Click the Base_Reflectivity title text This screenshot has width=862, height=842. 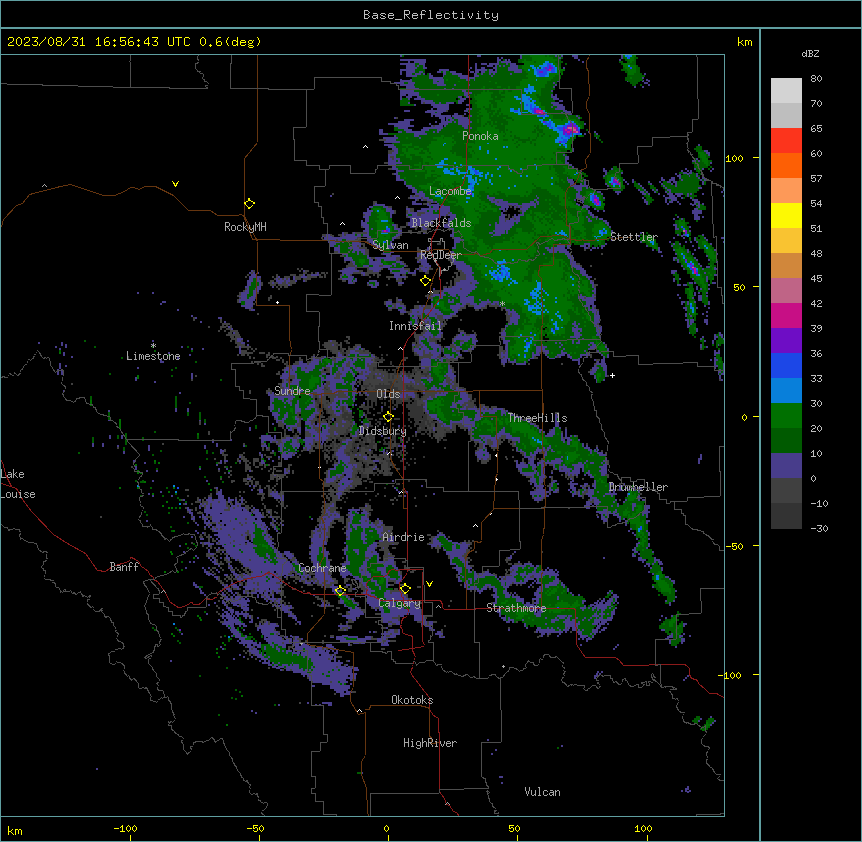pos(431,15)
